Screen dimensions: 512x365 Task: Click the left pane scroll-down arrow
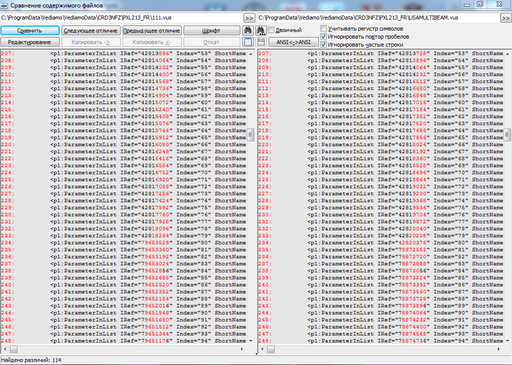[251, 341]
